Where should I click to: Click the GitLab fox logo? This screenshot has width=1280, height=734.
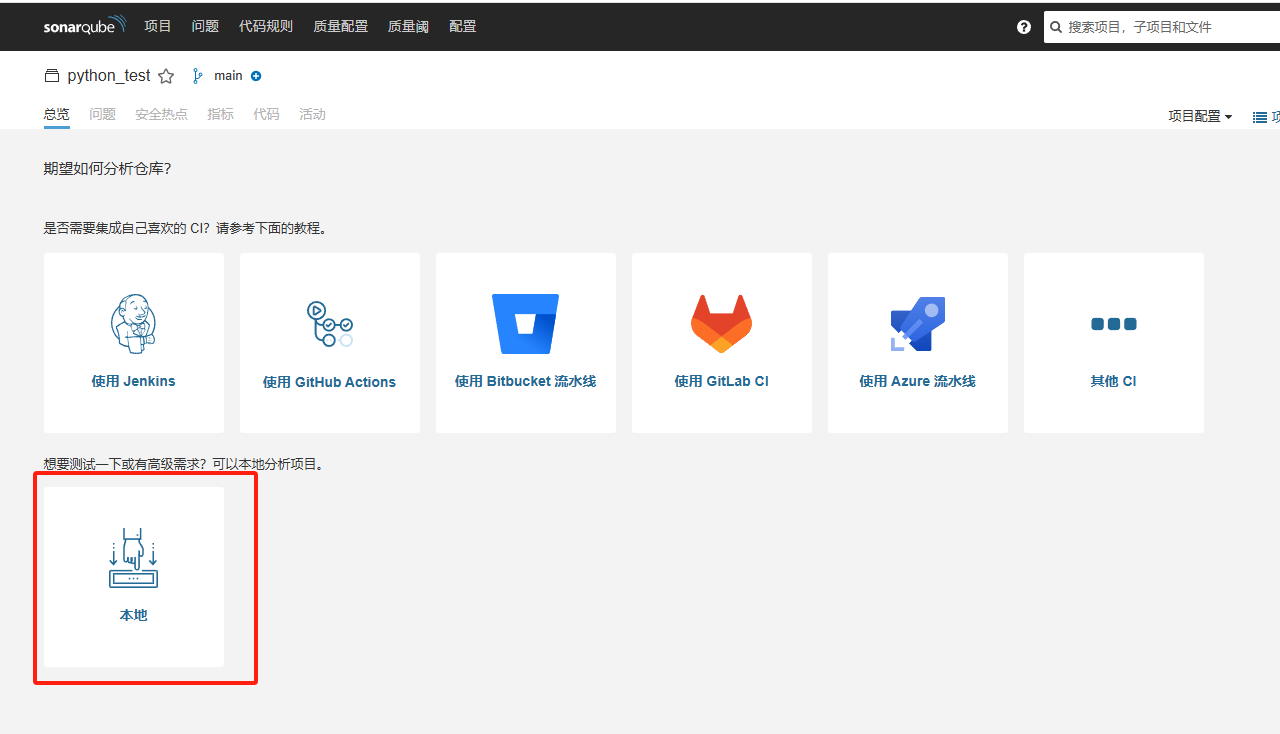[x=721, y=324]
